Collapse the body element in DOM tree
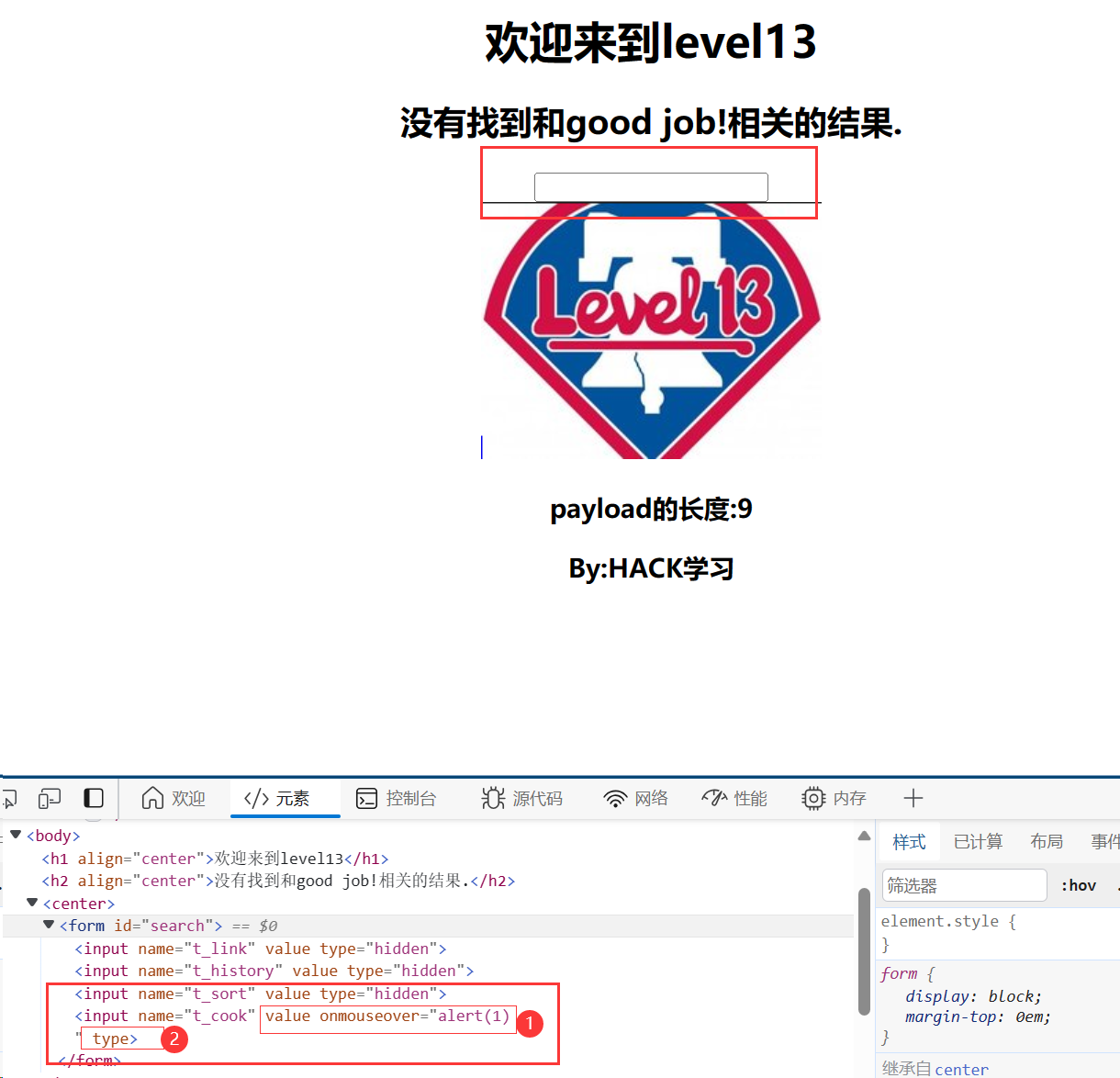The height and width of the screenshot is (1078, 1120). pyautogui.click(x=15, y=835)
